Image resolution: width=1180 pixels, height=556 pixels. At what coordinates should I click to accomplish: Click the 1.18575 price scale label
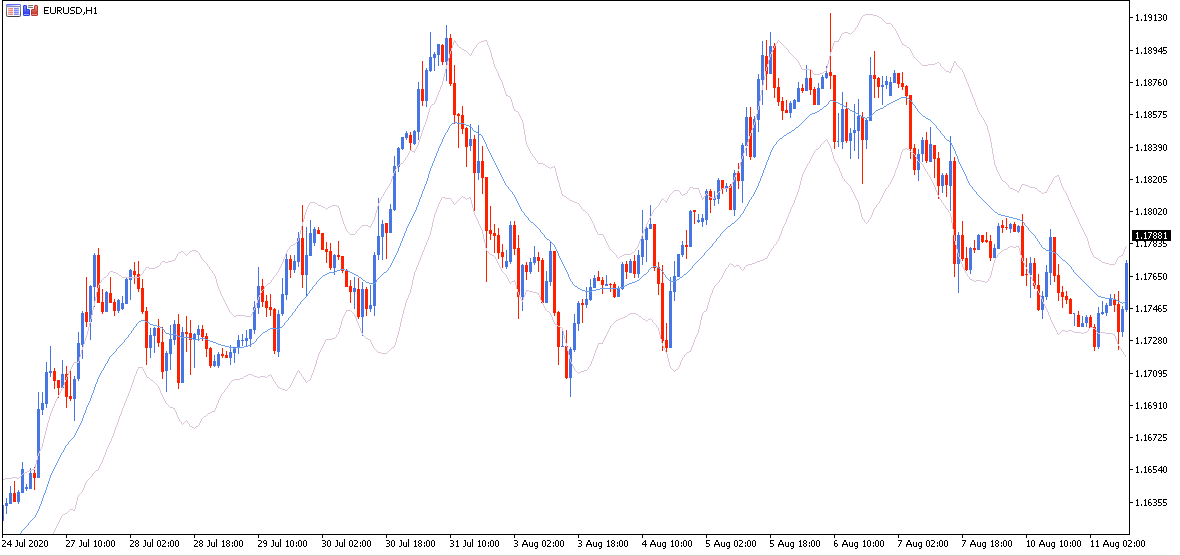tap(1148, 114)
